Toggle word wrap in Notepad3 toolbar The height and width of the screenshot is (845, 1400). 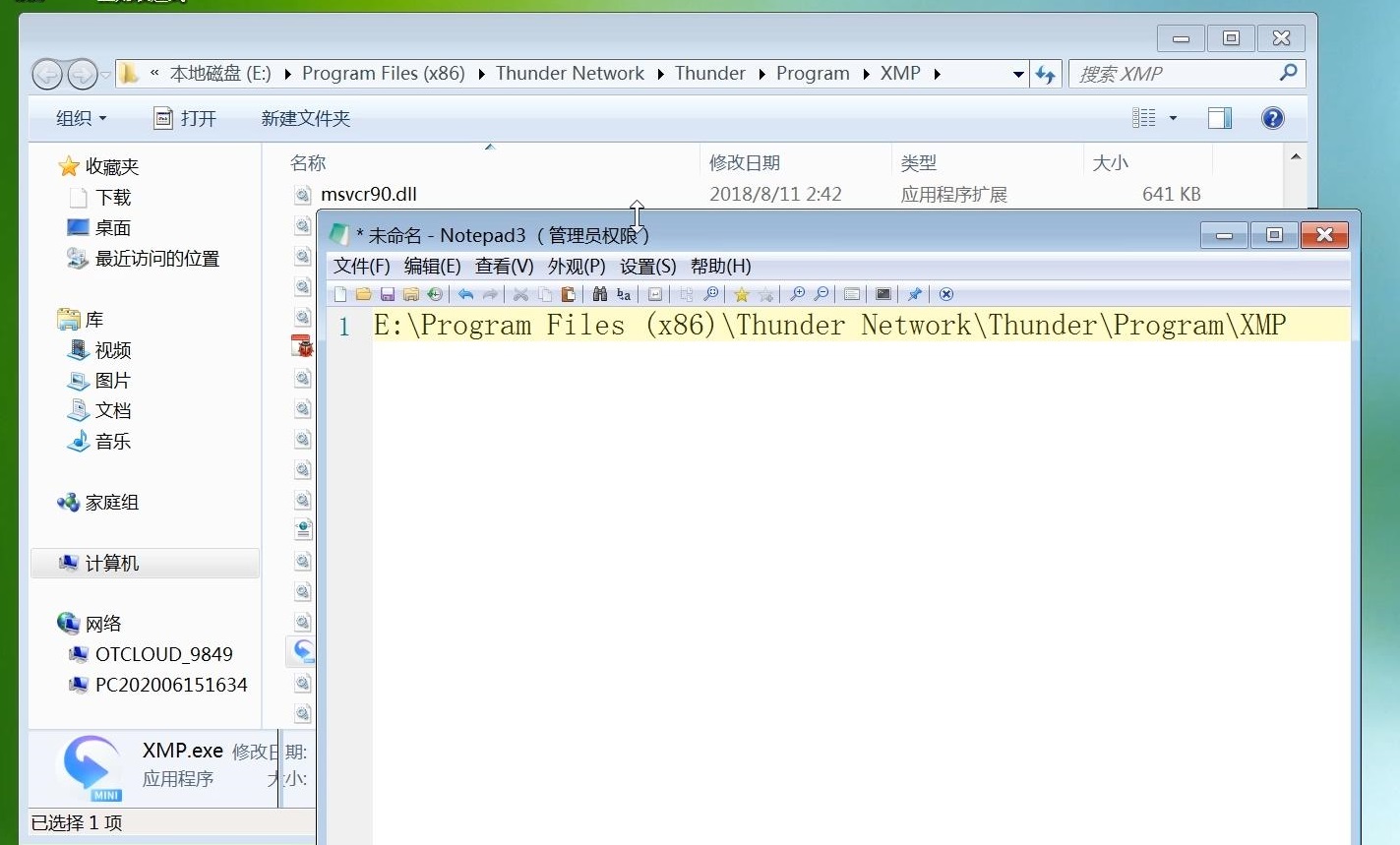tap(655, 294)
